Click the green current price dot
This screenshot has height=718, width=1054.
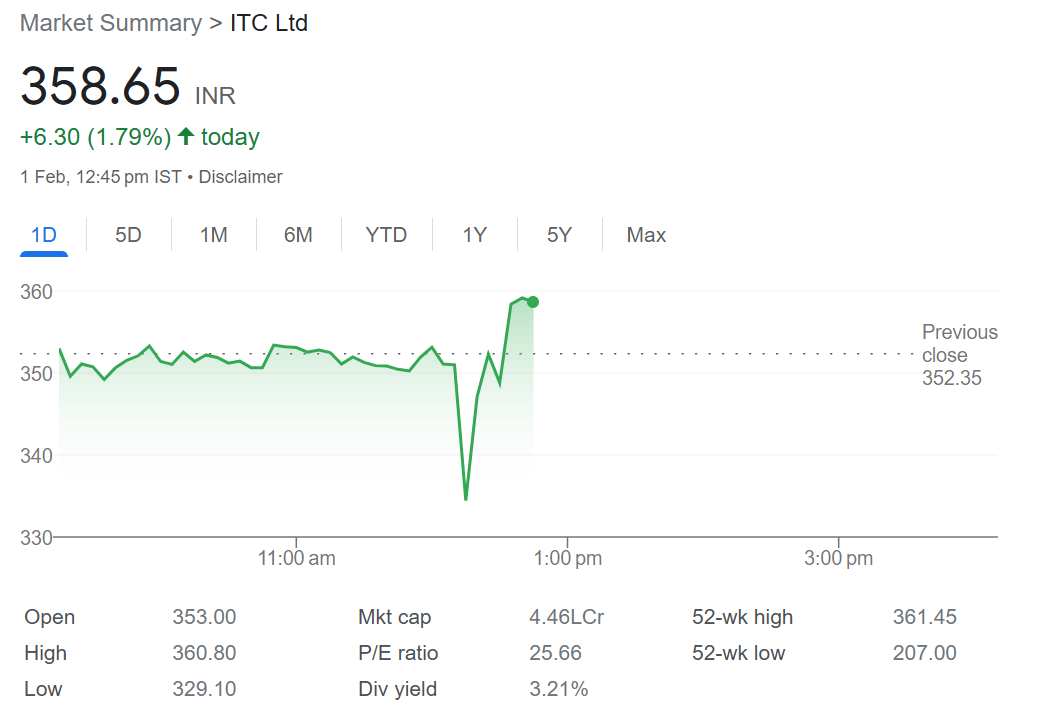click(x=533, y=302)
